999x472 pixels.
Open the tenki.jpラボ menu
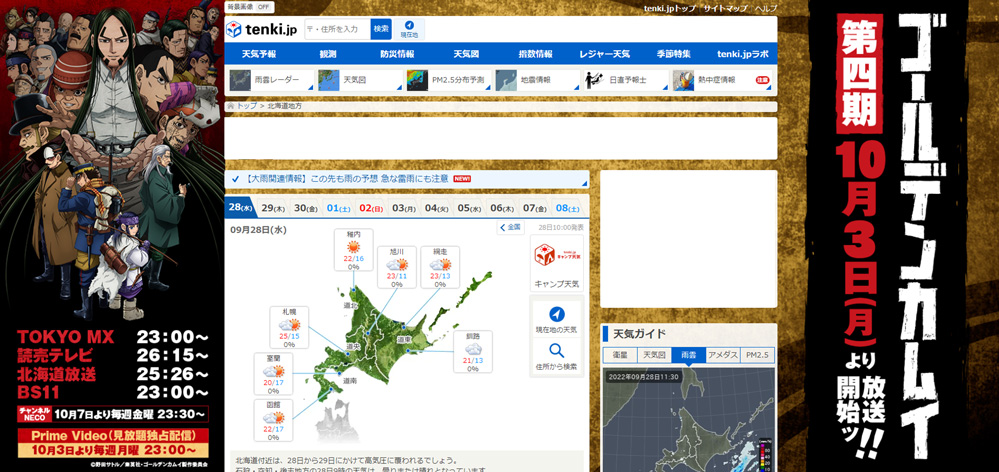tap(742, 54)
